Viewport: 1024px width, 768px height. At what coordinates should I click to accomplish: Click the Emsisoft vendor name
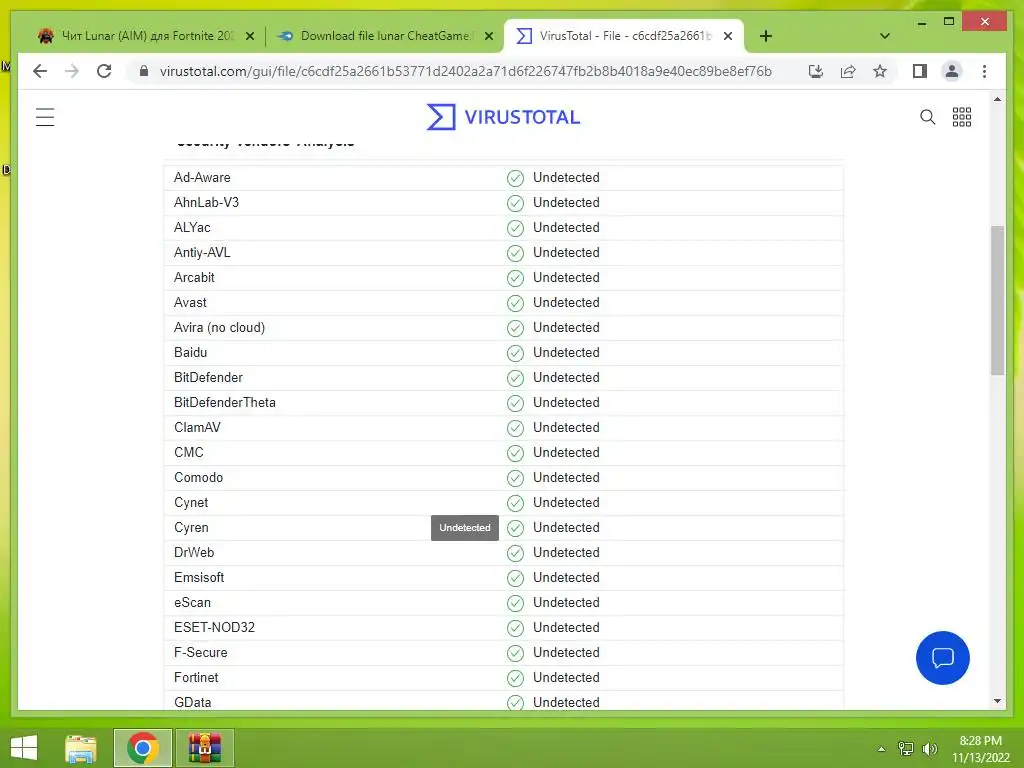point(199,577)
